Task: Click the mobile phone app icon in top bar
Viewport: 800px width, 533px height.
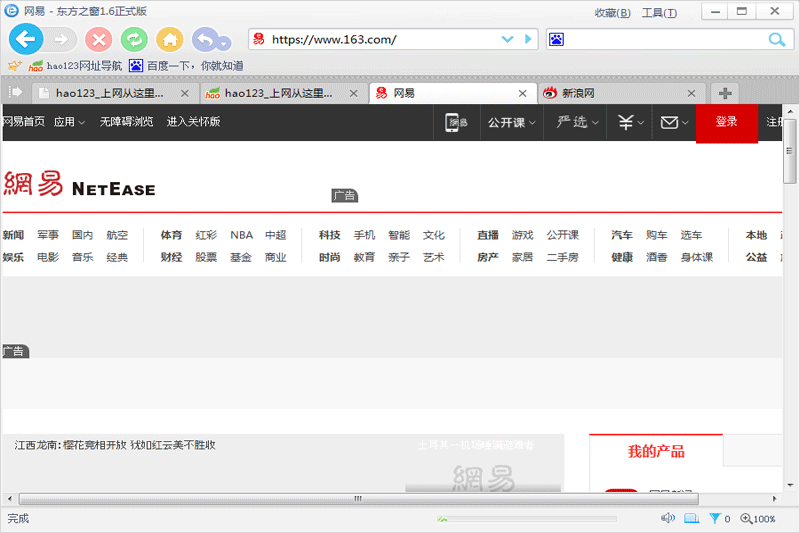Action: point(456,122)
